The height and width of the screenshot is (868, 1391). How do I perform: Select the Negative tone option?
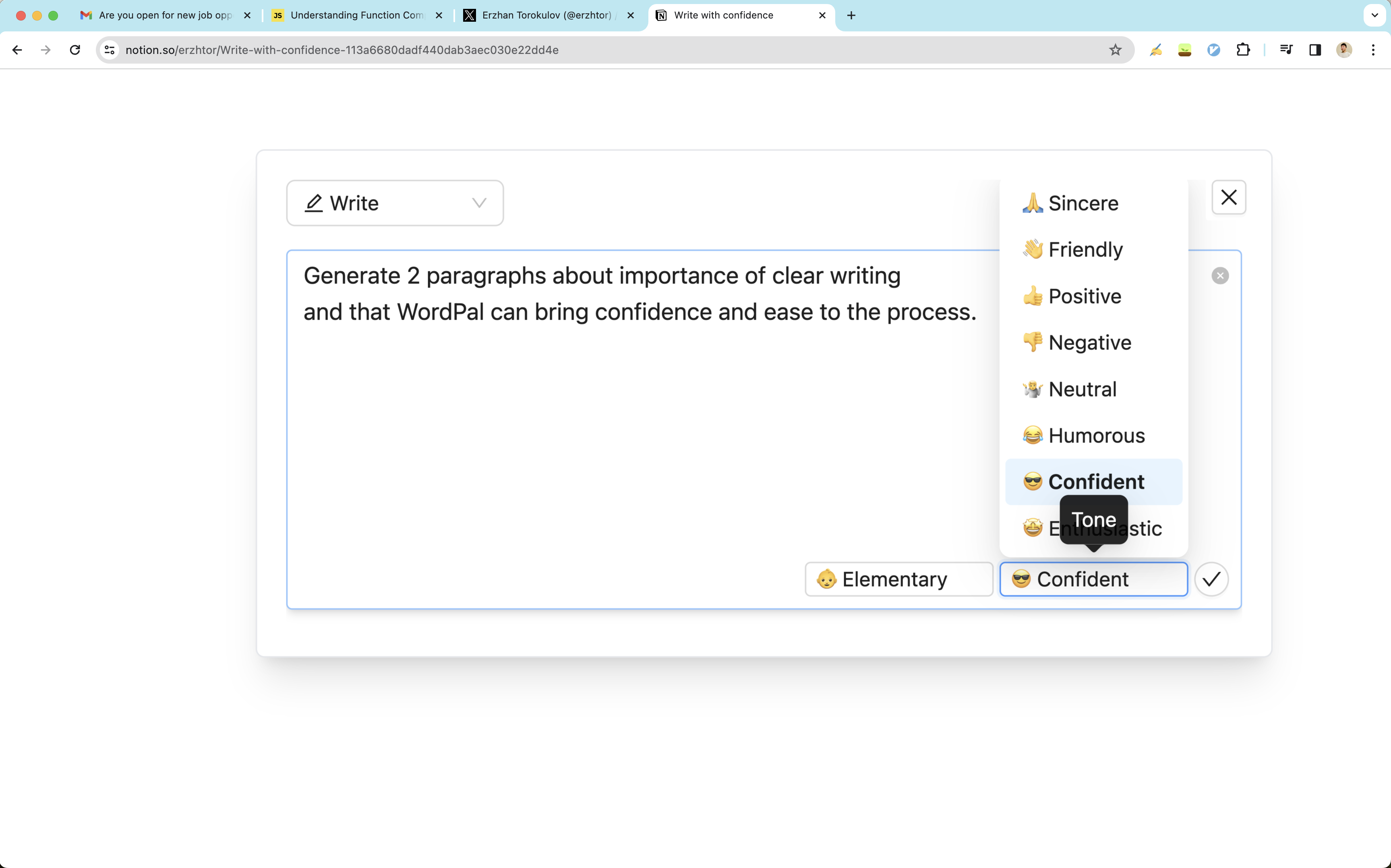[1094, 343]
